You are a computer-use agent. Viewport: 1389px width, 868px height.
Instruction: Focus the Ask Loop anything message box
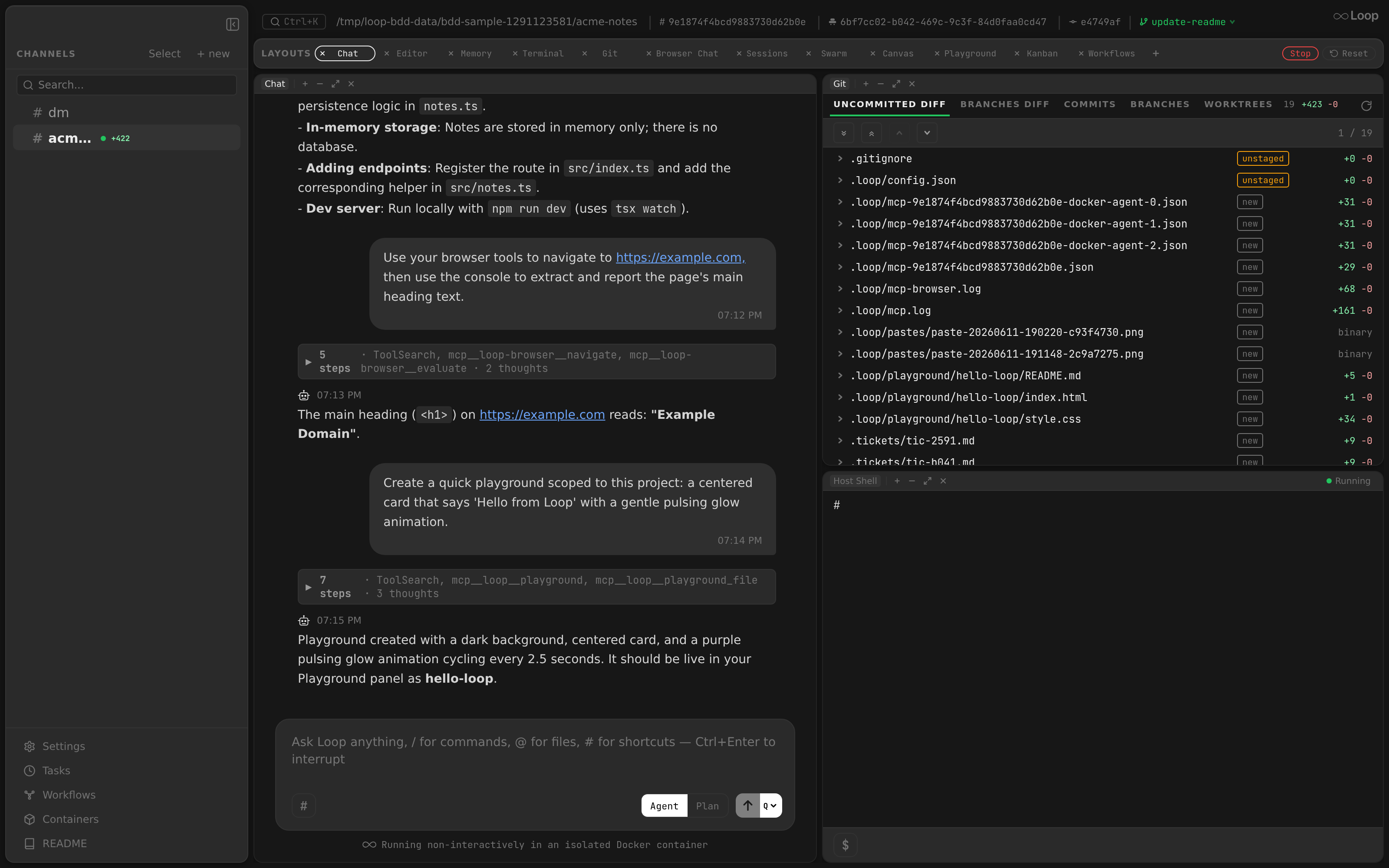pos(534,750)
